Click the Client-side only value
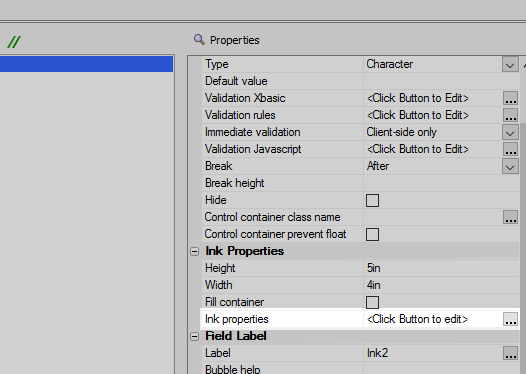This screenshot has width=526, height=374. [x=401, y=132]
